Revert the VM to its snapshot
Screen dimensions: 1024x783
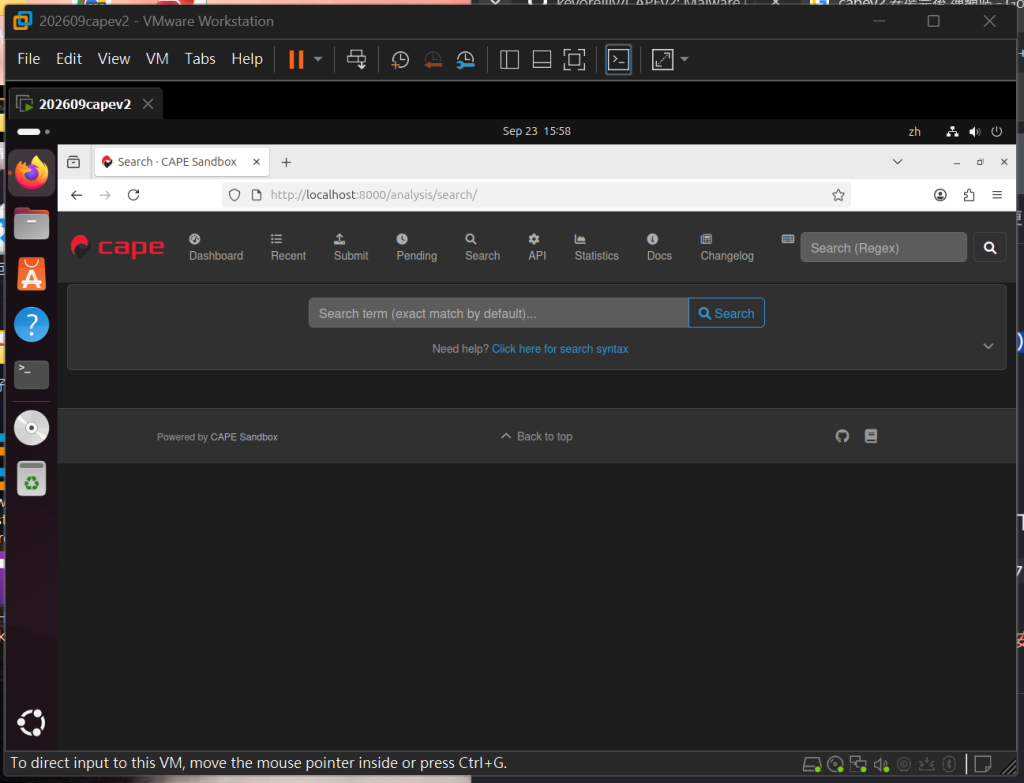click(x=432, y=59)
